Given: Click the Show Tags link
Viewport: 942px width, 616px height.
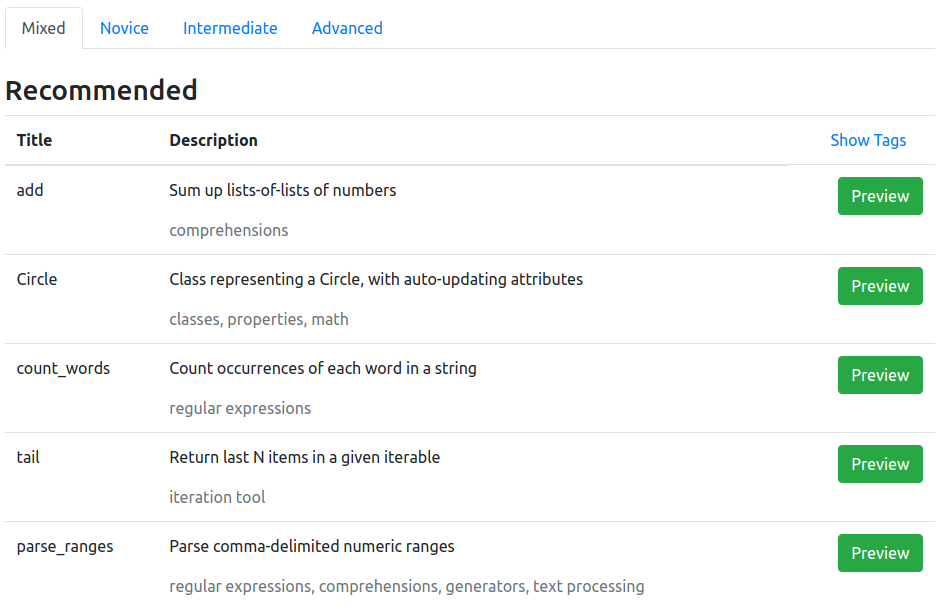Looking at the screenshot, I should (867, 140).
